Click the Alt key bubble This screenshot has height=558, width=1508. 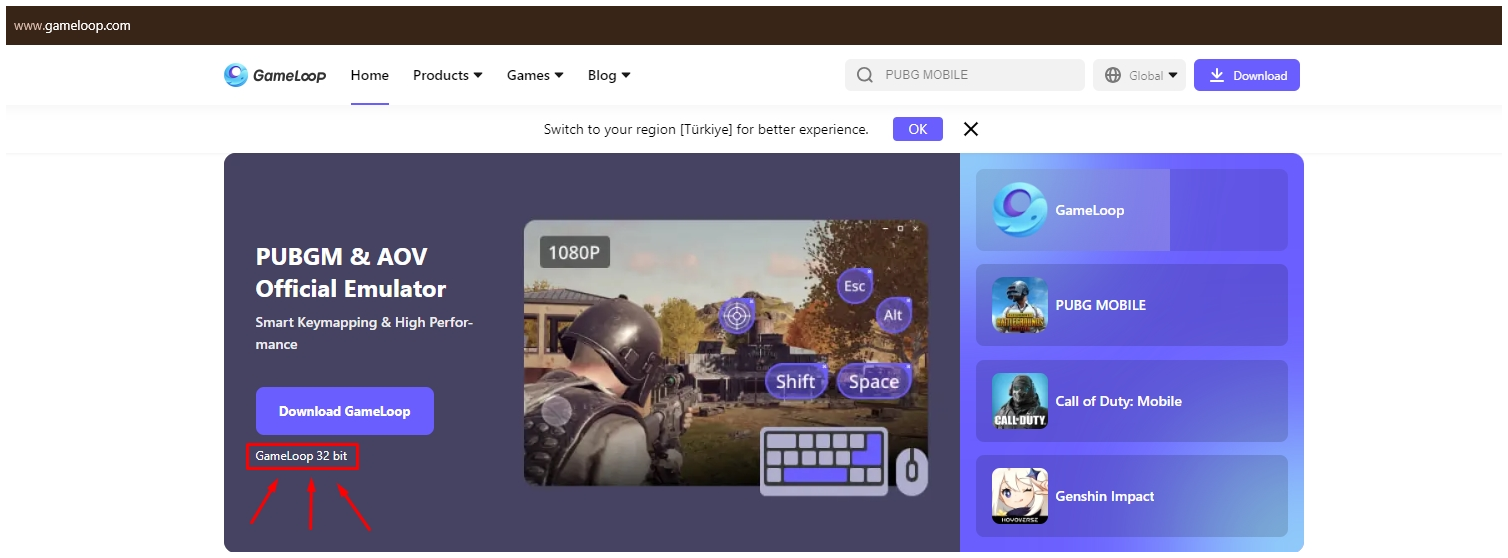893,315
